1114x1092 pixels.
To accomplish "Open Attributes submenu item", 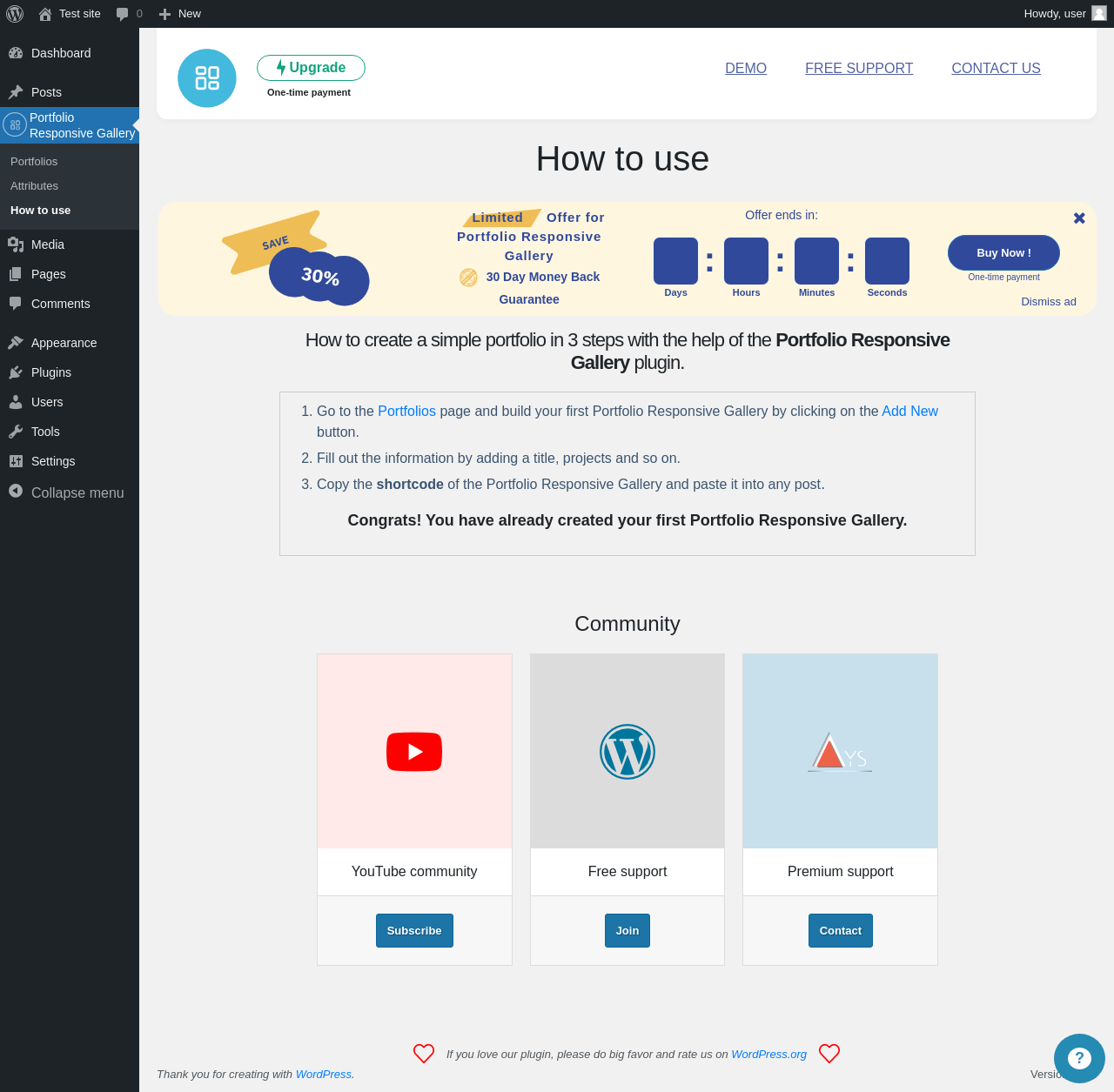I will (x=35, y=186).
